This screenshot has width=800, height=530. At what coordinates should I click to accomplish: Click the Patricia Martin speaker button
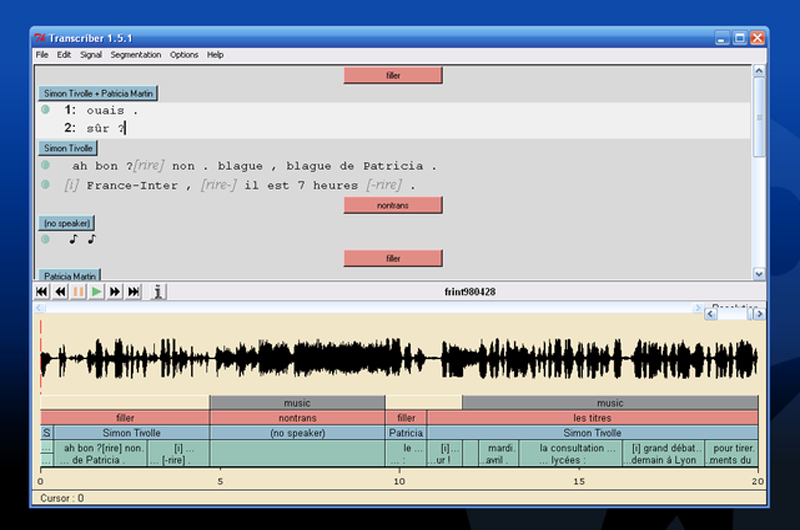tap(70, 275)
